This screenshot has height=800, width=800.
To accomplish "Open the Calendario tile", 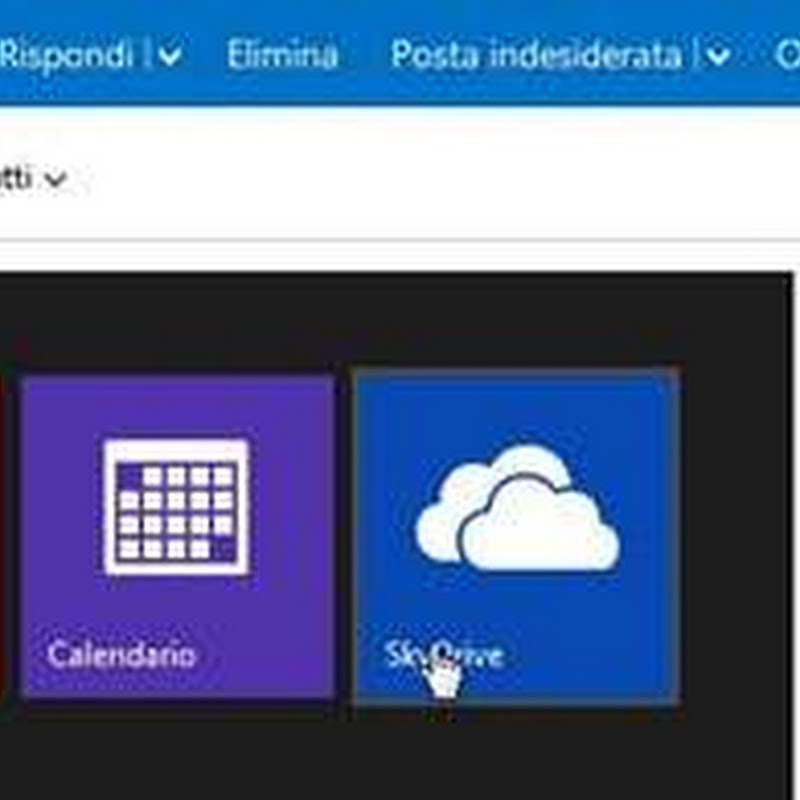I will click(x=179, y=536).
